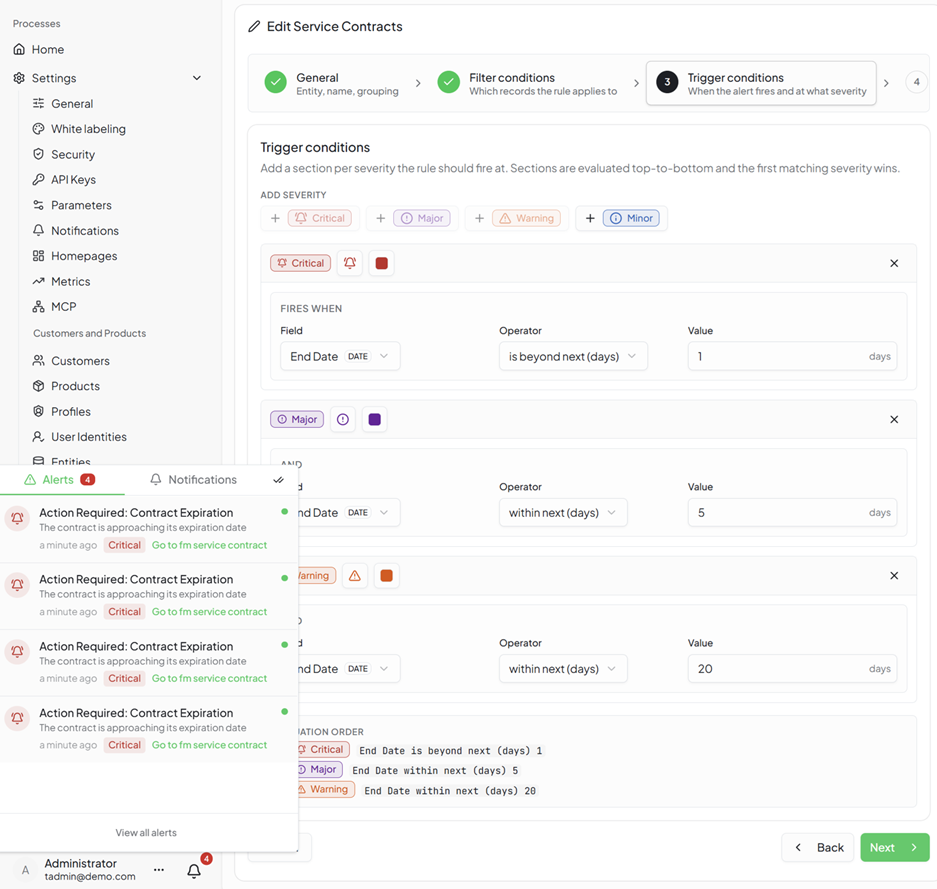The width and height of the screenshot is (937, 889).
Task: Click the bell icon in bottom bar
Action: (x=194, y=870)
